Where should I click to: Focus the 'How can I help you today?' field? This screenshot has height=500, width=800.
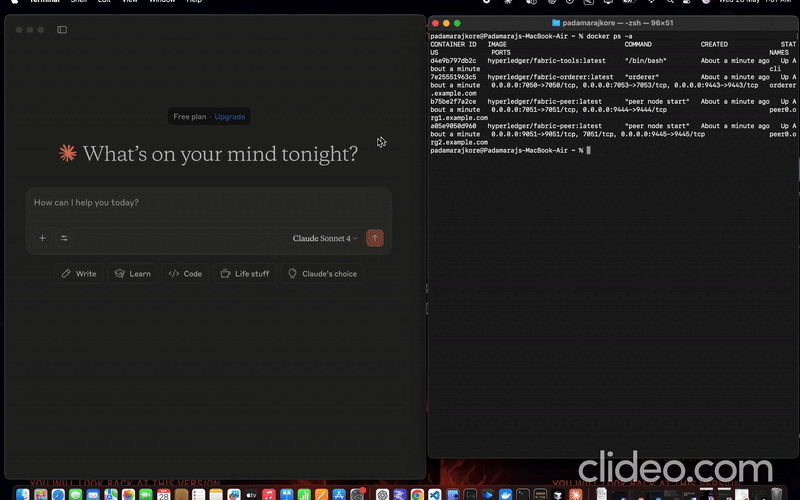(209, 203)
